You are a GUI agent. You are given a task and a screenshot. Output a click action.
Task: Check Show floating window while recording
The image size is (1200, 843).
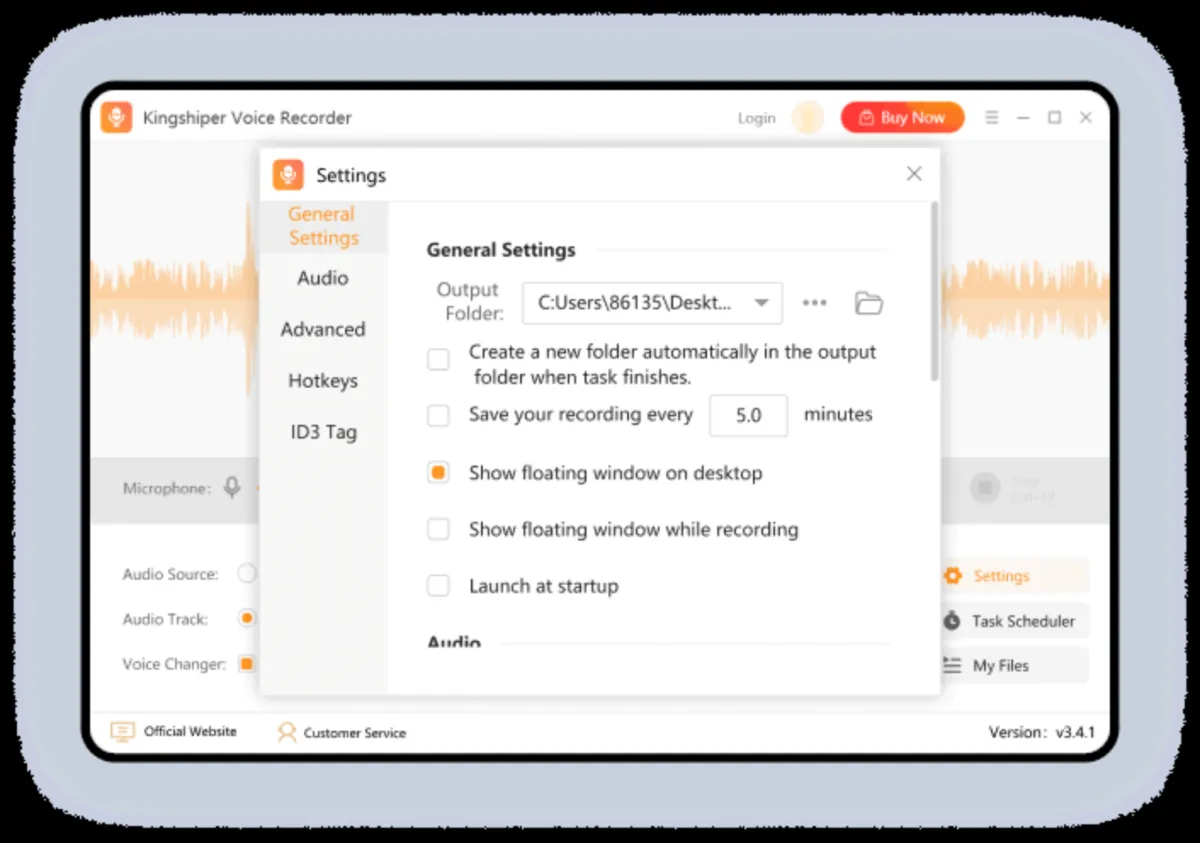(x=438, y=529)
